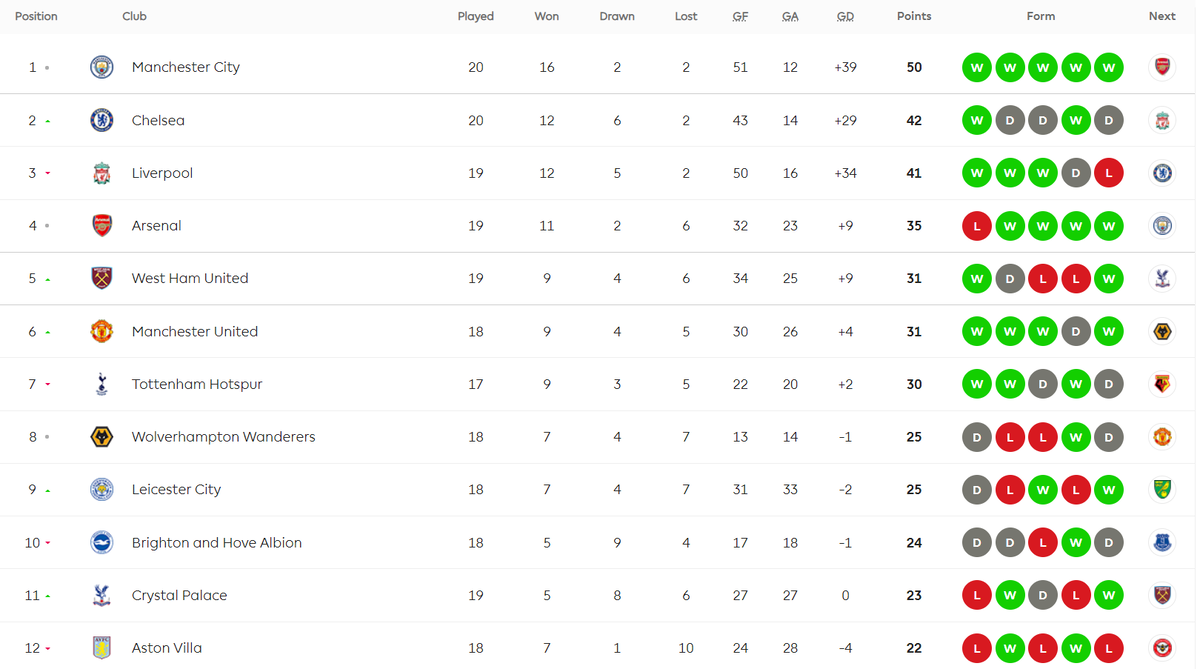Open Brighton and Hove Albion club page
The width and height of the screenshot is (1200, 669).
pyautogui.click(x=217, y=542)
